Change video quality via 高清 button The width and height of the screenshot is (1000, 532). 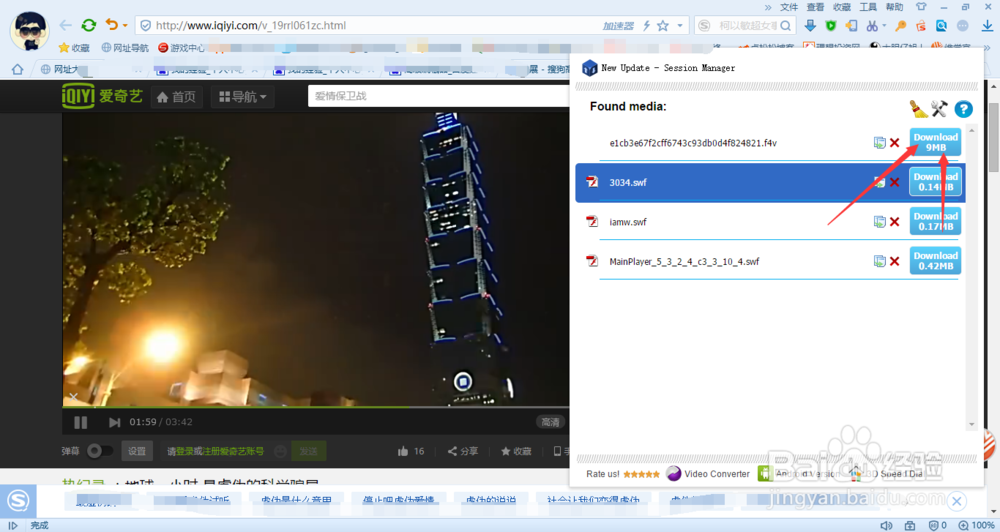[x=550, y=422]
